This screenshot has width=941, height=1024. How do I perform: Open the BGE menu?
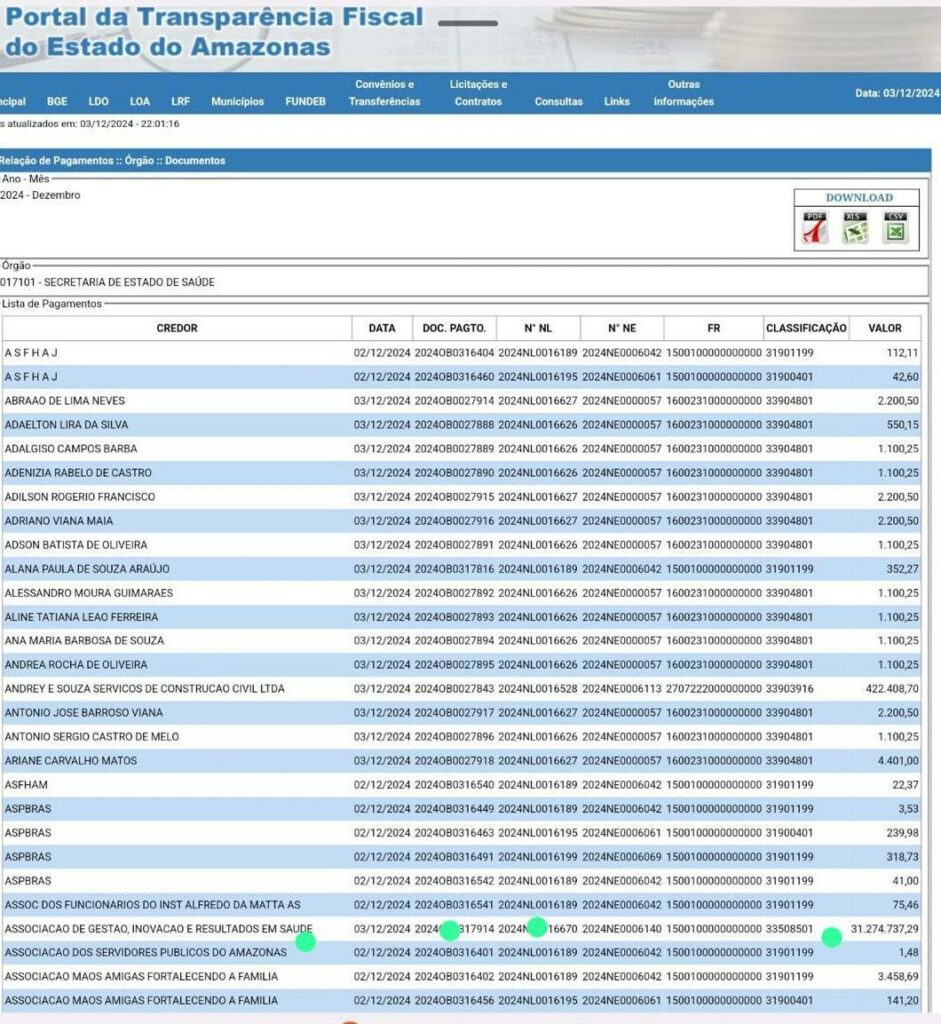pyautogui.click(x=57, y=101)
